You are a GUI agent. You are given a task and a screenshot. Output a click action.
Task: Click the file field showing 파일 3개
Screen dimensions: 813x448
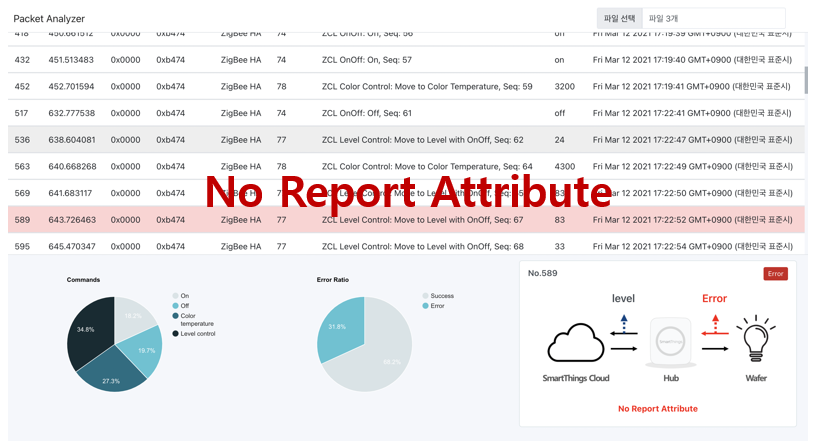click(713, 18)
